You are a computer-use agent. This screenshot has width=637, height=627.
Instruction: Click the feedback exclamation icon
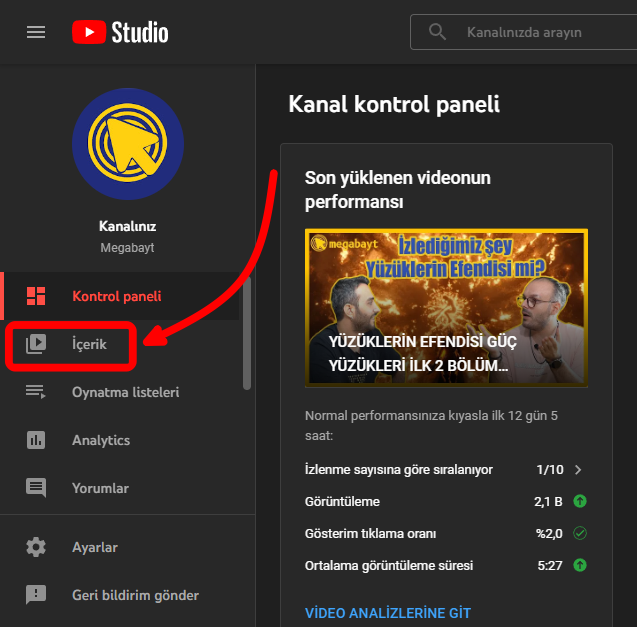coord(36,595)
